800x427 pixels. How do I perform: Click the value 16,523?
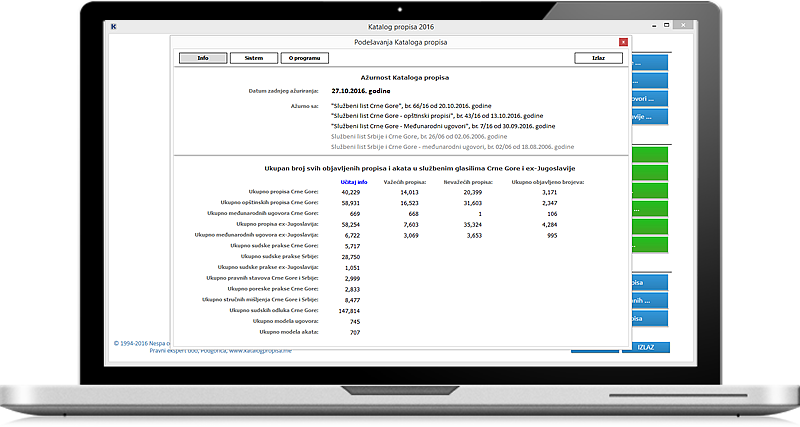[x=409, y=203]
